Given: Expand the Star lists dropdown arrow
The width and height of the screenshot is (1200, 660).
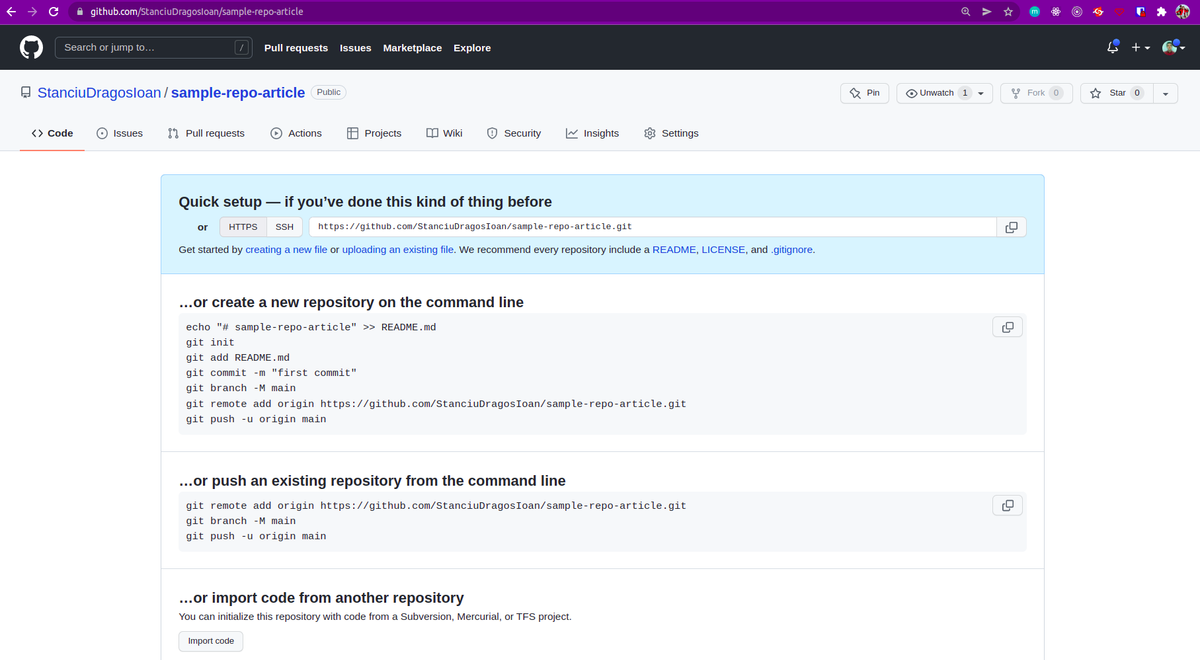Looking at the screenshot, I should (1164, 92).
